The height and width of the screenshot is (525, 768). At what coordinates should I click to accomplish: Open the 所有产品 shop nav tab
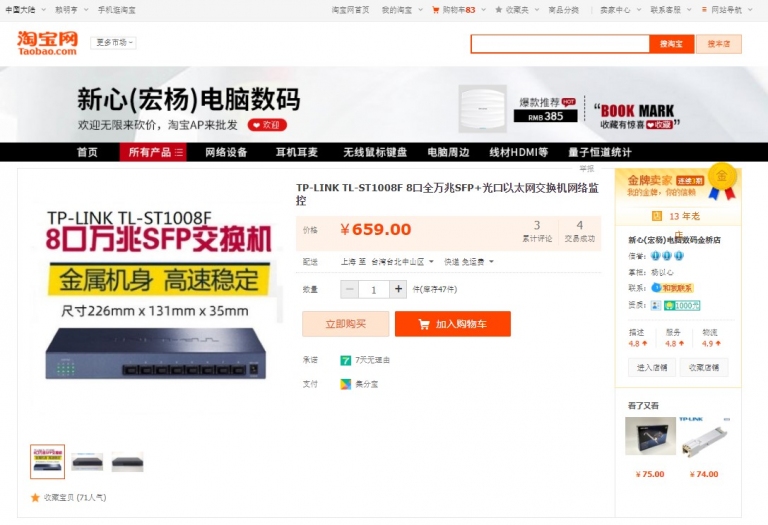(x=153, y=152)
